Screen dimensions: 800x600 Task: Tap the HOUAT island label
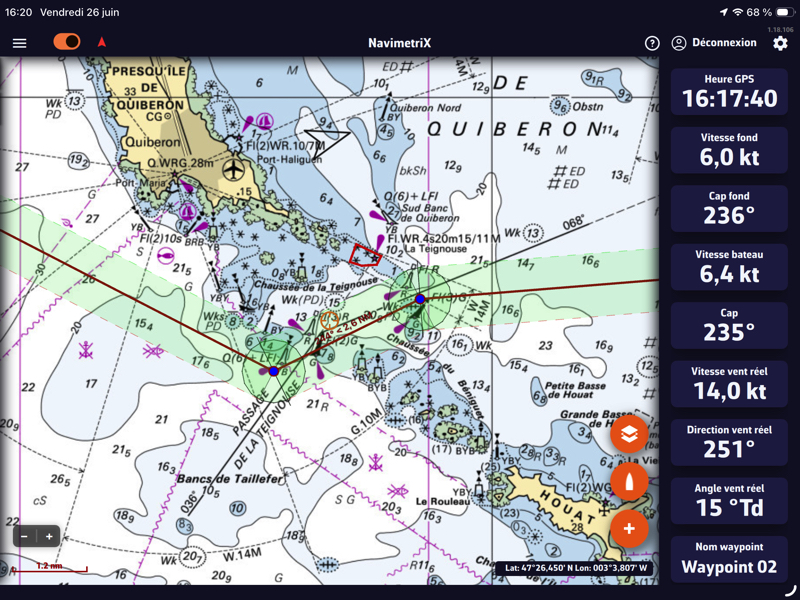pos(567,507)
